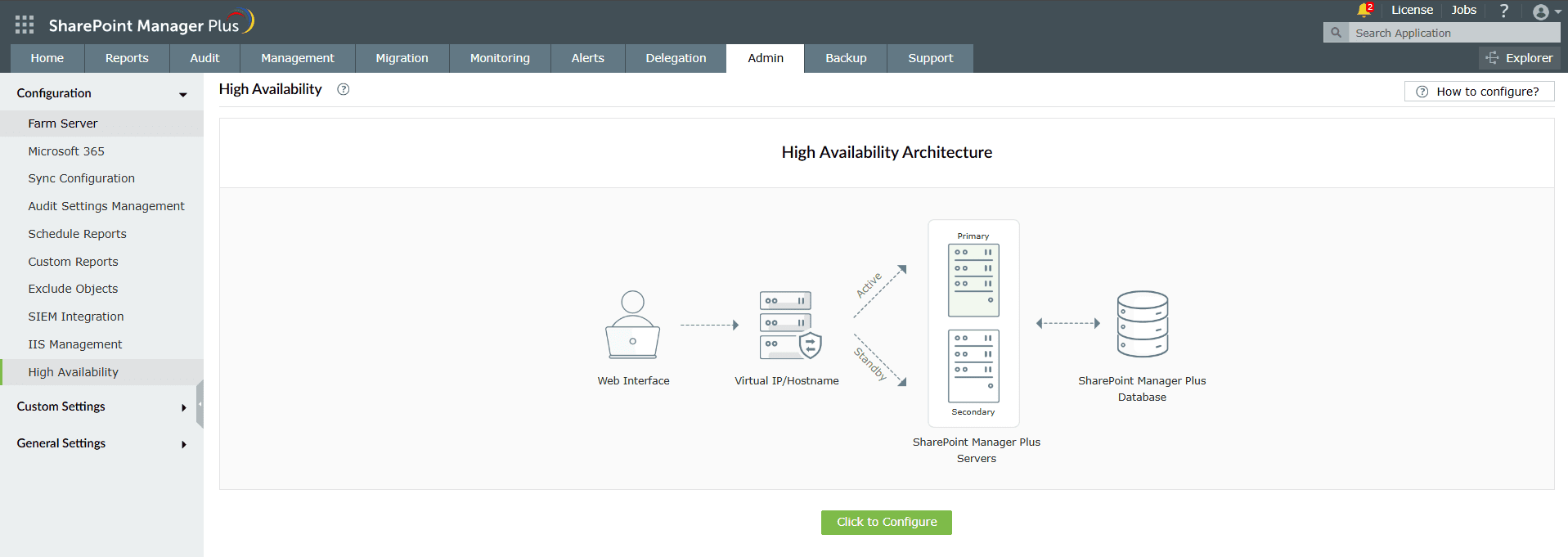1568x557 pixels.
Task: Open How to configure? help link
Action: click(1479, 92)
